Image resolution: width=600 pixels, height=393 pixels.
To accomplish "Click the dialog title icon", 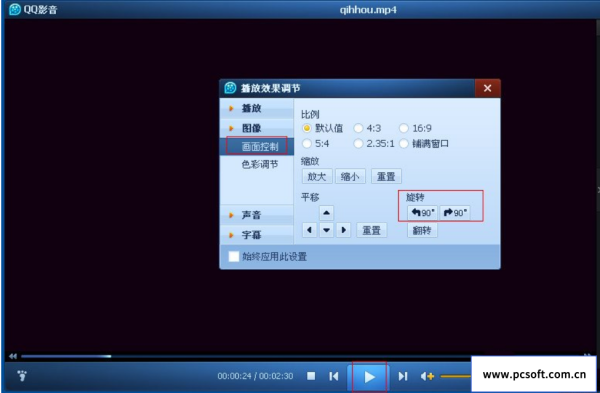I will 230,88.
